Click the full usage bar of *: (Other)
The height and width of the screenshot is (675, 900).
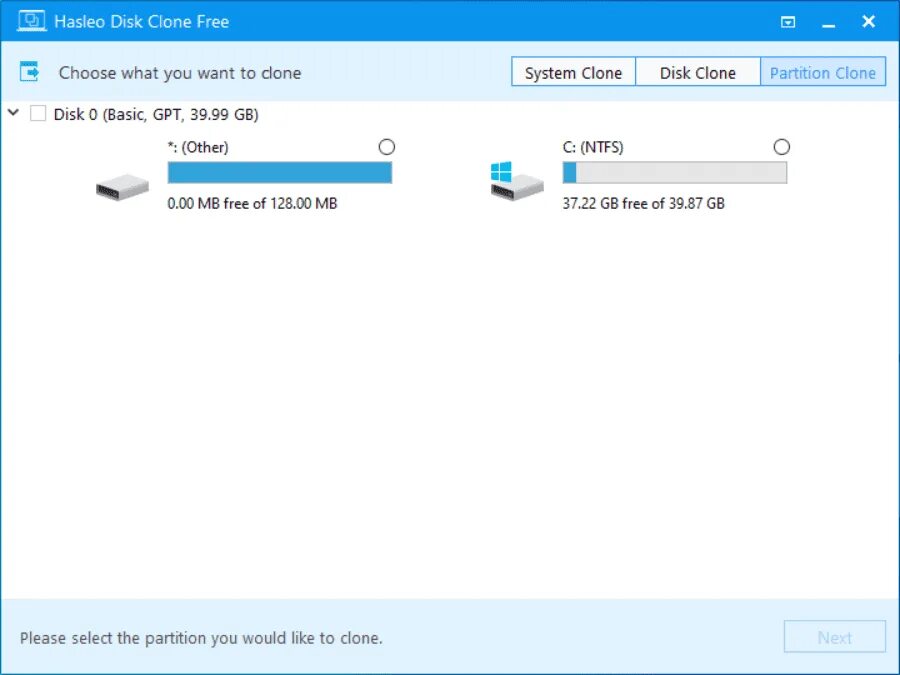tap(280, 173)
